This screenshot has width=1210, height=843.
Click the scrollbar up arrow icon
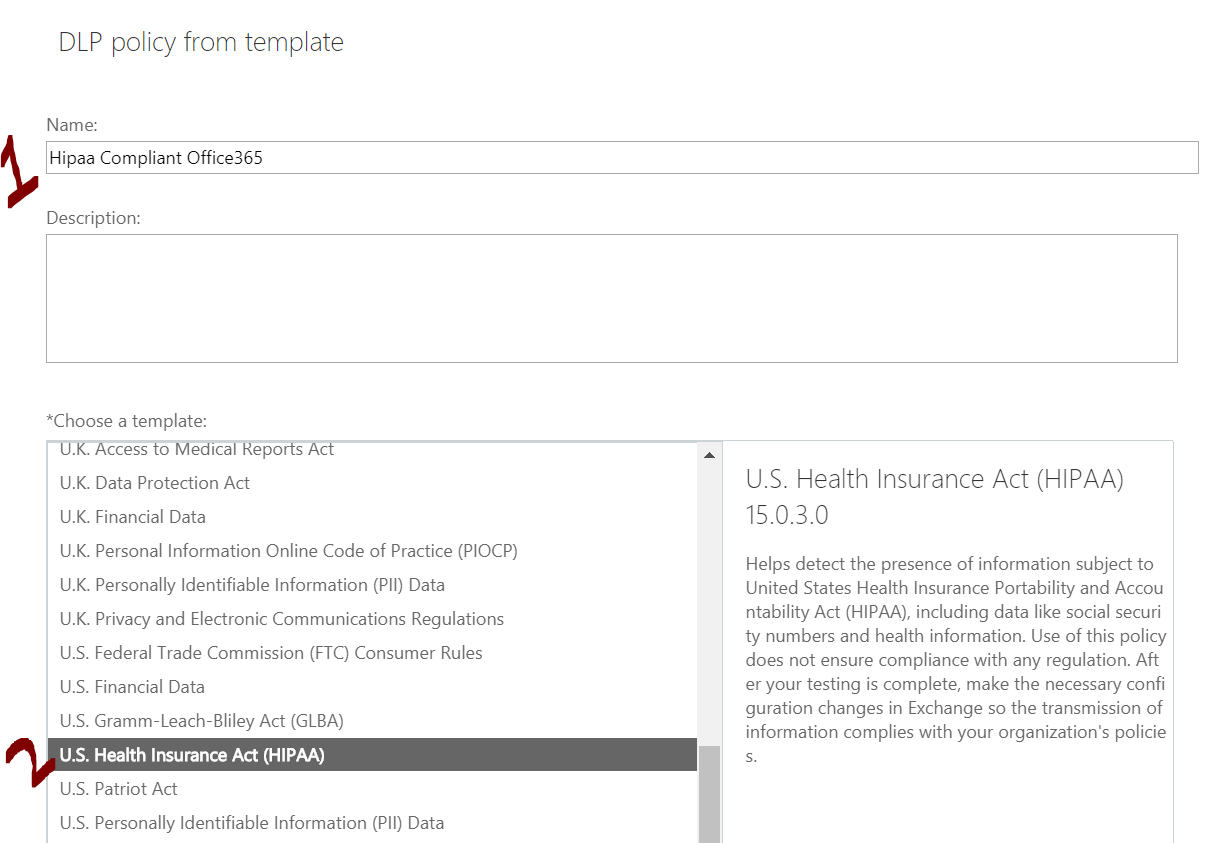(x=709, y=453)
